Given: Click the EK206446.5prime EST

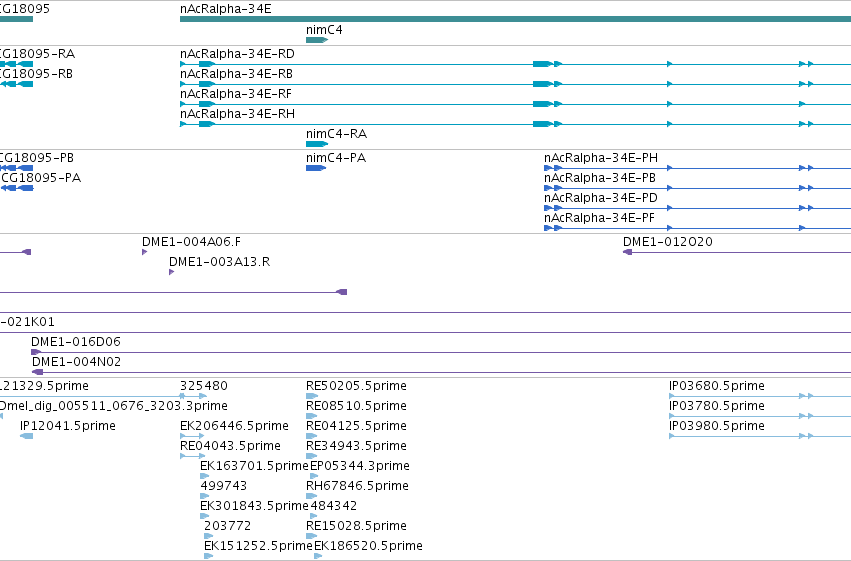Looking at the screenshot, I should tap(192, 436).
